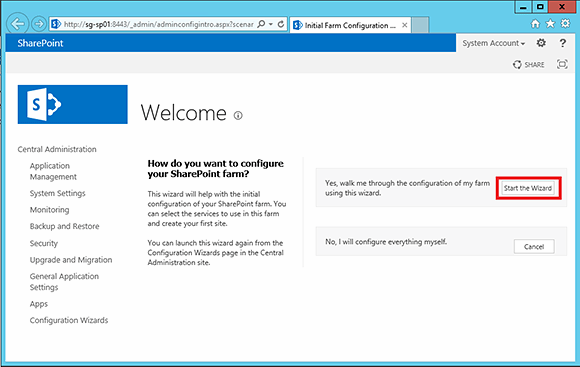580x367 pixels.
Task: Open the System Account dropdown
Action: click(x=493, y=43)
